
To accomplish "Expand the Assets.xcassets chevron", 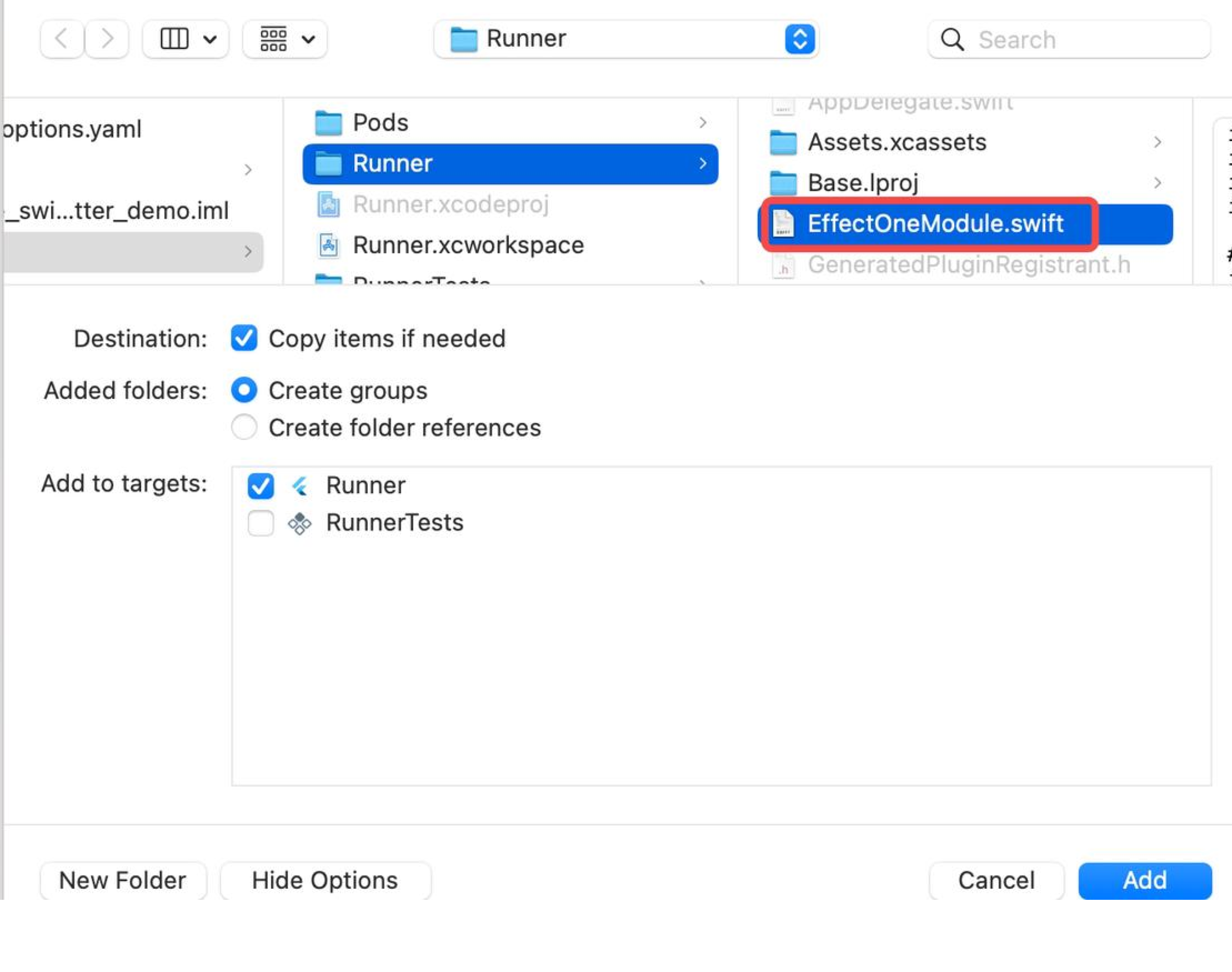I will coord(1158,142).
